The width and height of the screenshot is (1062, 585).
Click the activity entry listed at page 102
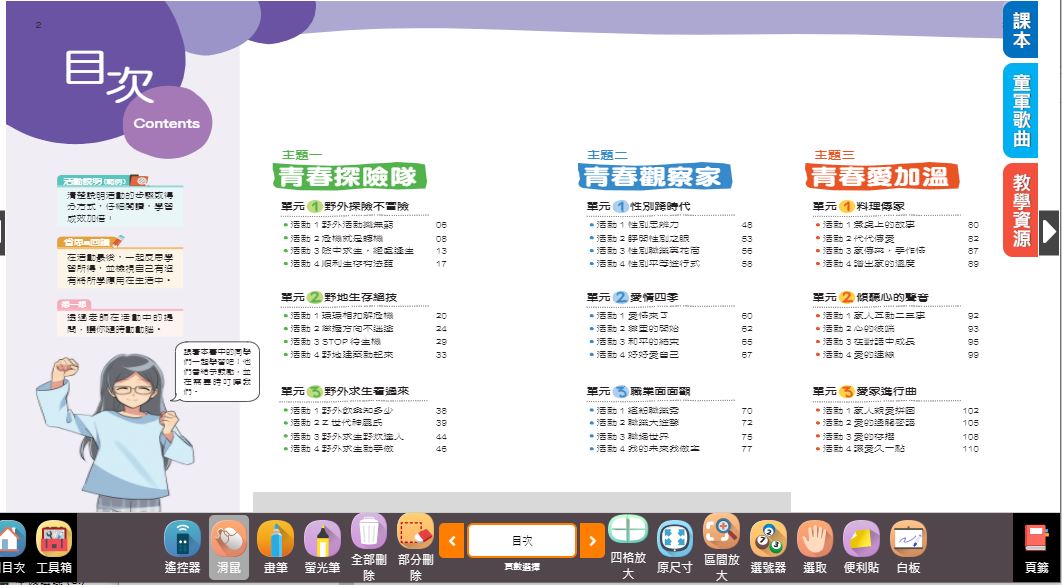[897, 410]
